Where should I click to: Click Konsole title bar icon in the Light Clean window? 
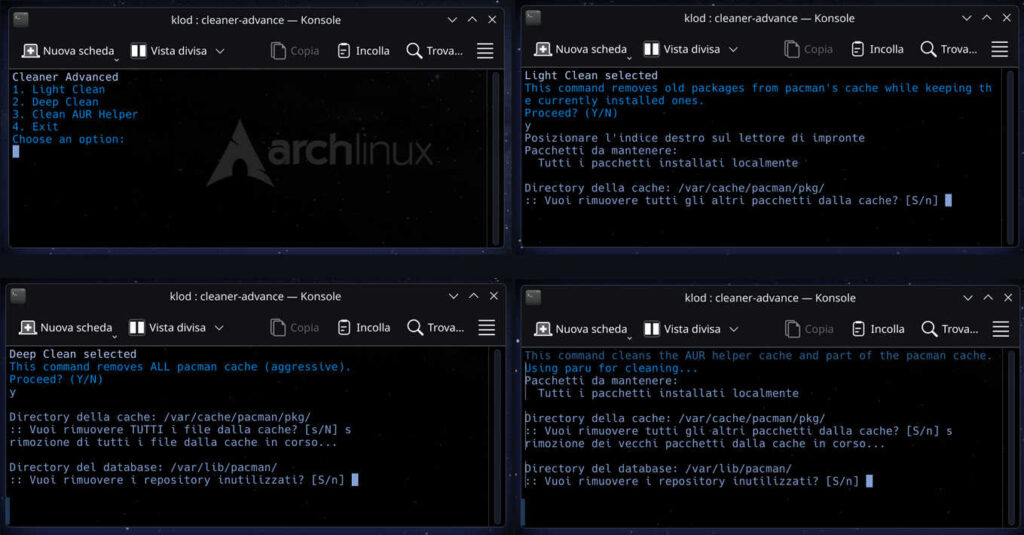pyautogui.click(x=533, y=18)
